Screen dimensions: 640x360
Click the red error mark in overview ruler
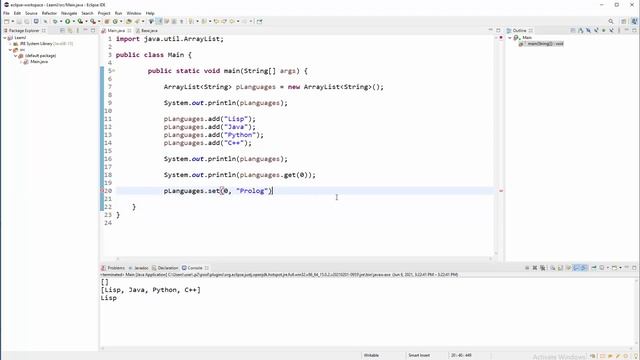click(x=501, y=191)
